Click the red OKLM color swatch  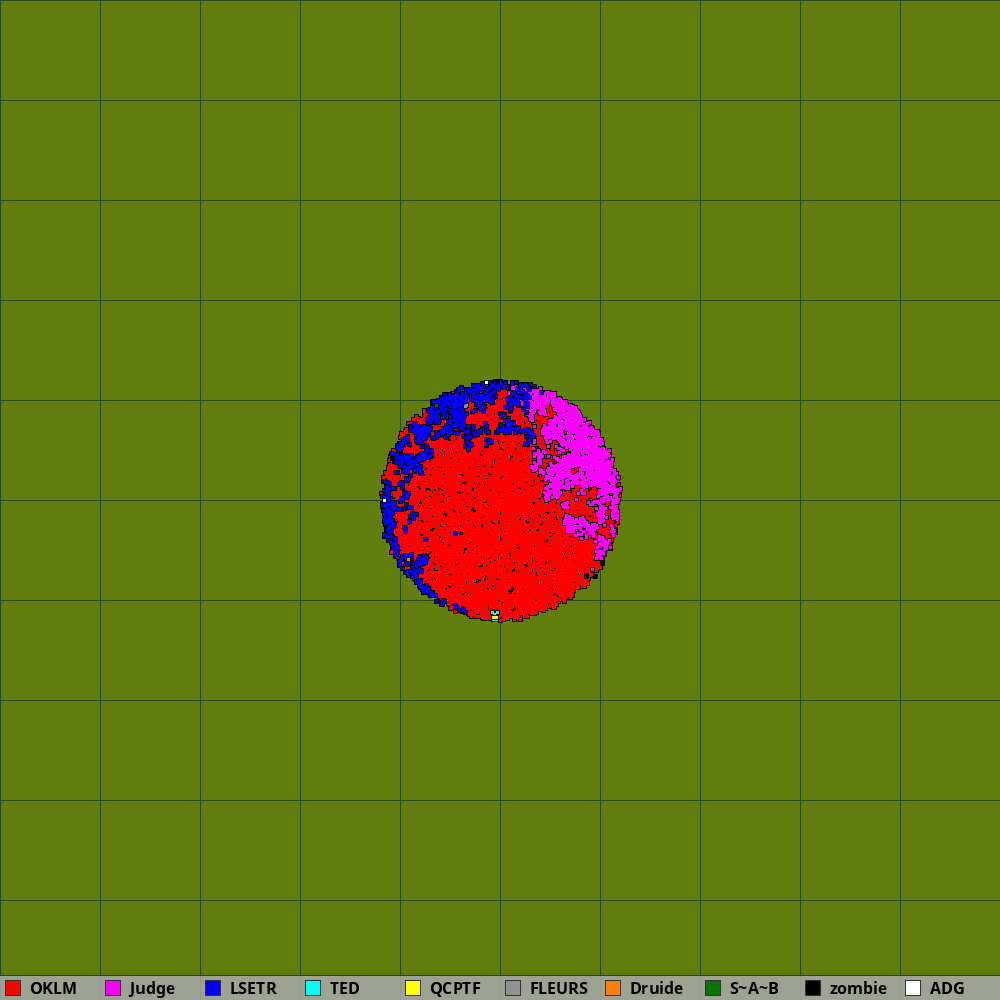tap(13, 988)
